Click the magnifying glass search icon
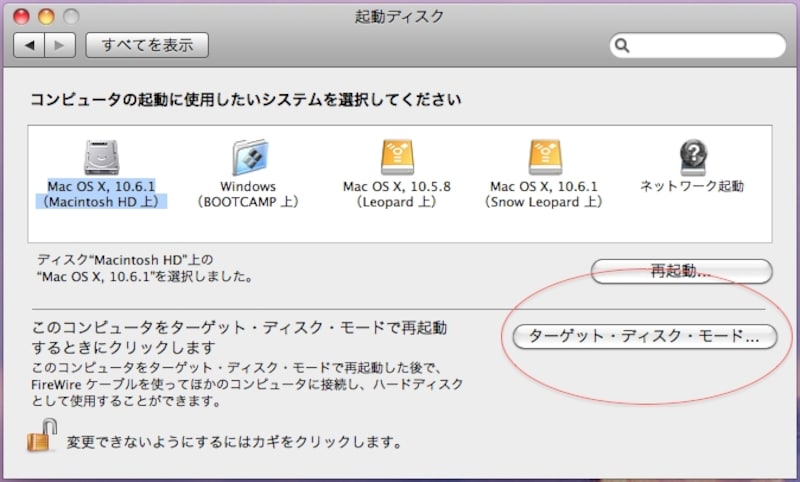This screenshot has height=482, width=800. [622, 45]
